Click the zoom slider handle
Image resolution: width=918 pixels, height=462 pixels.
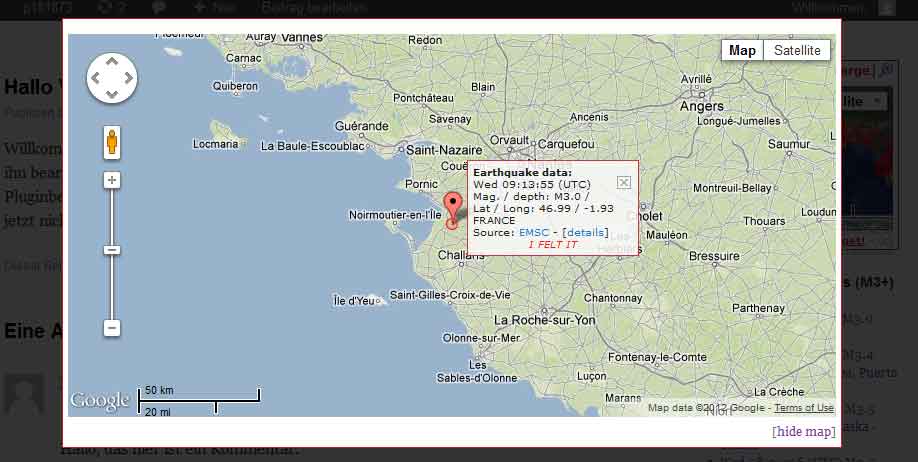[112, 250]
